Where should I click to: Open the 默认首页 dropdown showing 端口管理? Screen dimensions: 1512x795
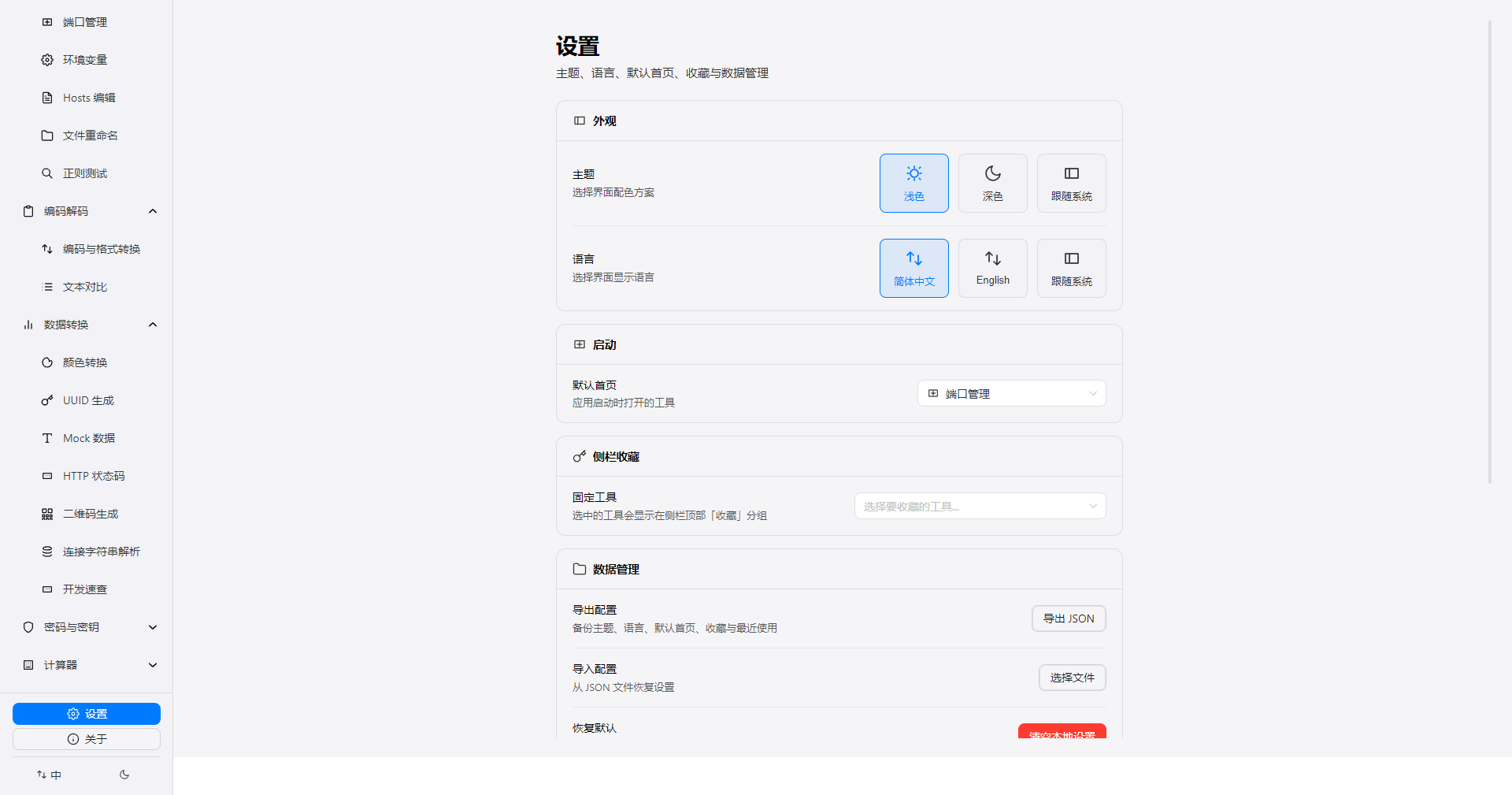click(1012, 393)
